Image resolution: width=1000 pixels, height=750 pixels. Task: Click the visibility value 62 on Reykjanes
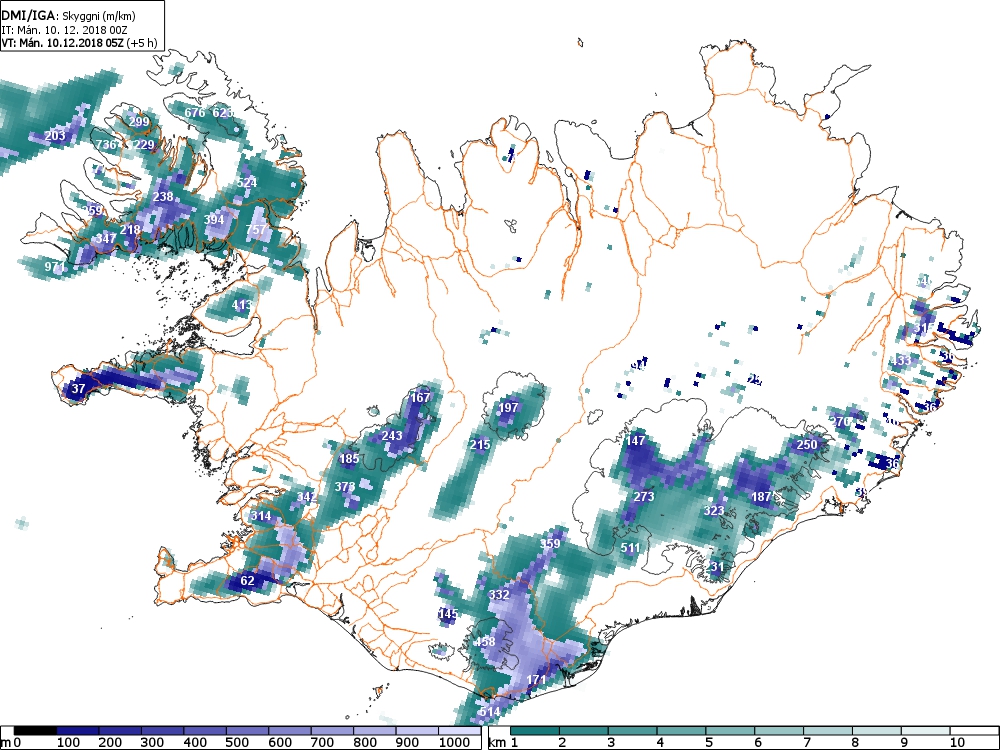click(x=247, y=581)
